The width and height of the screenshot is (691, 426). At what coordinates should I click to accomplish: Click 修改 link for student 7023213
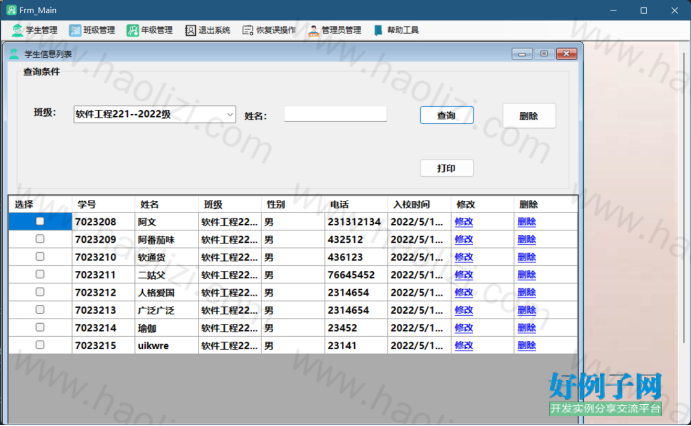pos(464,310)
